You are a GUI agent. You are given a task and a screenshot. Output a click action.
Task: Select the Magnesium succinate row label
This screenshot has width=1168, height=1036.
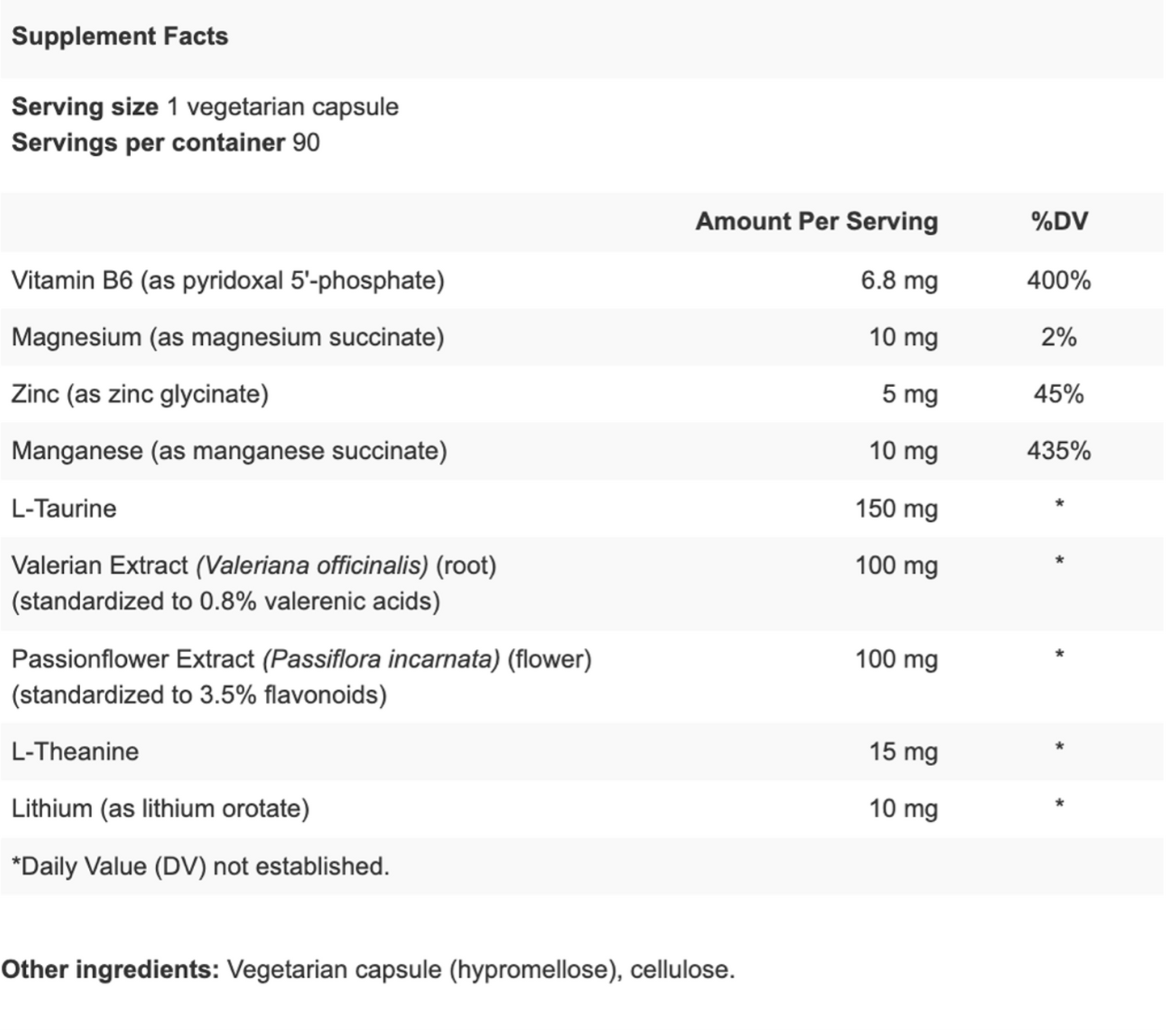point(227,337)
